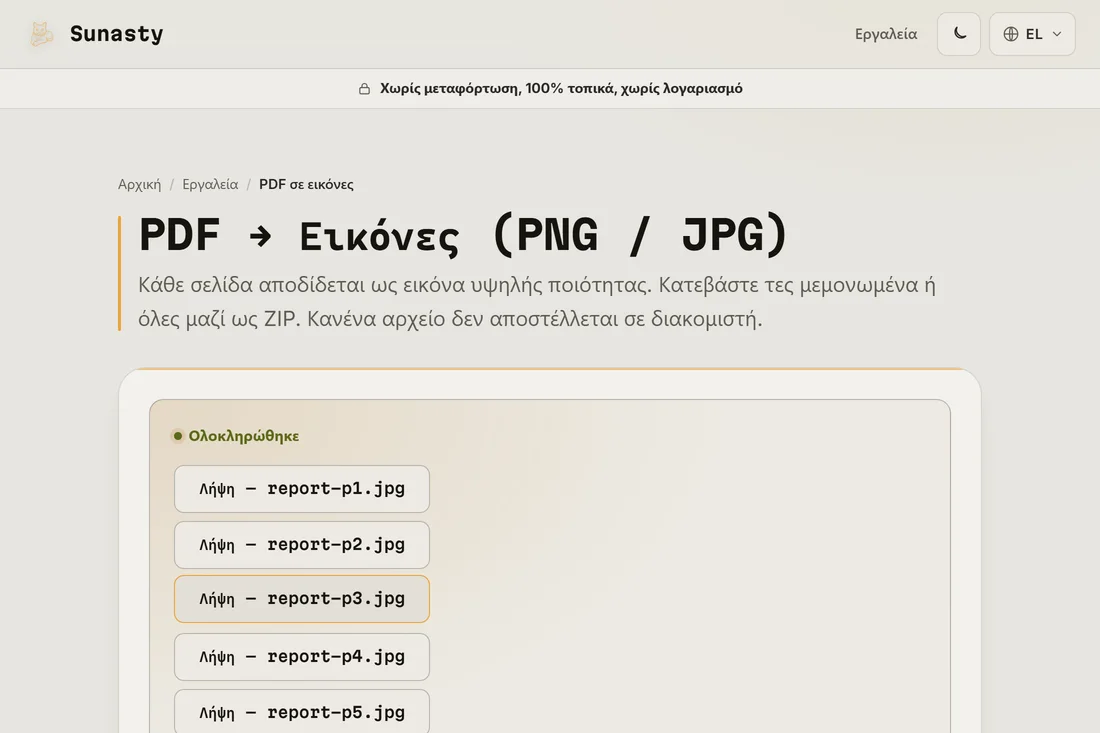Click the privacy banner text Χωρίς μεταφόρτωση
The height and width of the screenshot is (733, 1100).
[x=449, y=88]
